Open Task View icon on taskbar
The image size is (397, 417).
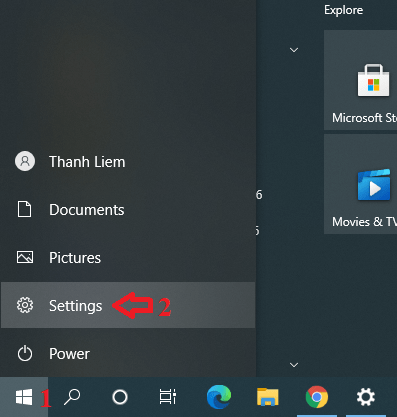click(168, 397)
